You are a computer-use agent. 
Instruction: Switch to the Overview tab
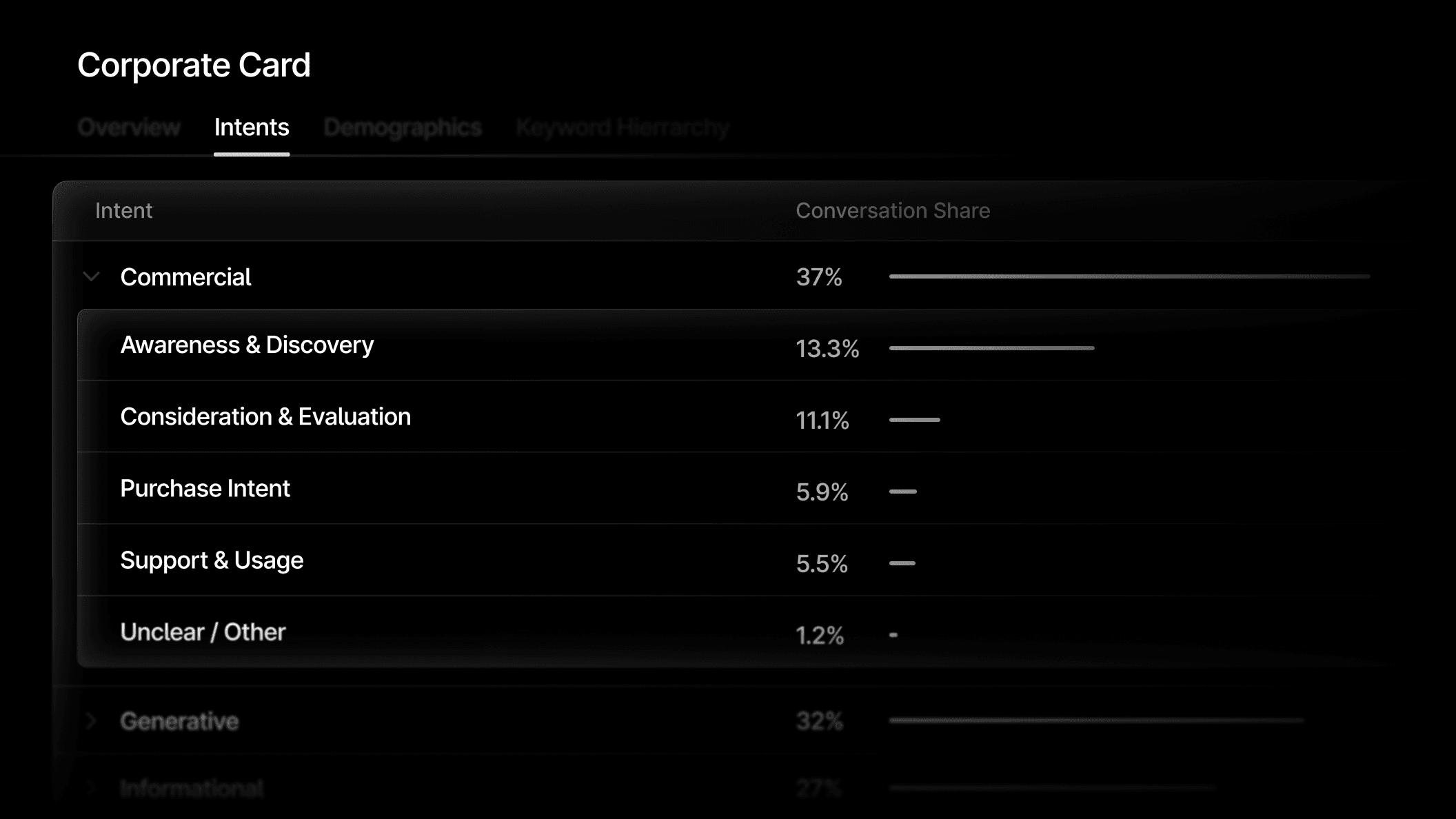click(129, 127)
